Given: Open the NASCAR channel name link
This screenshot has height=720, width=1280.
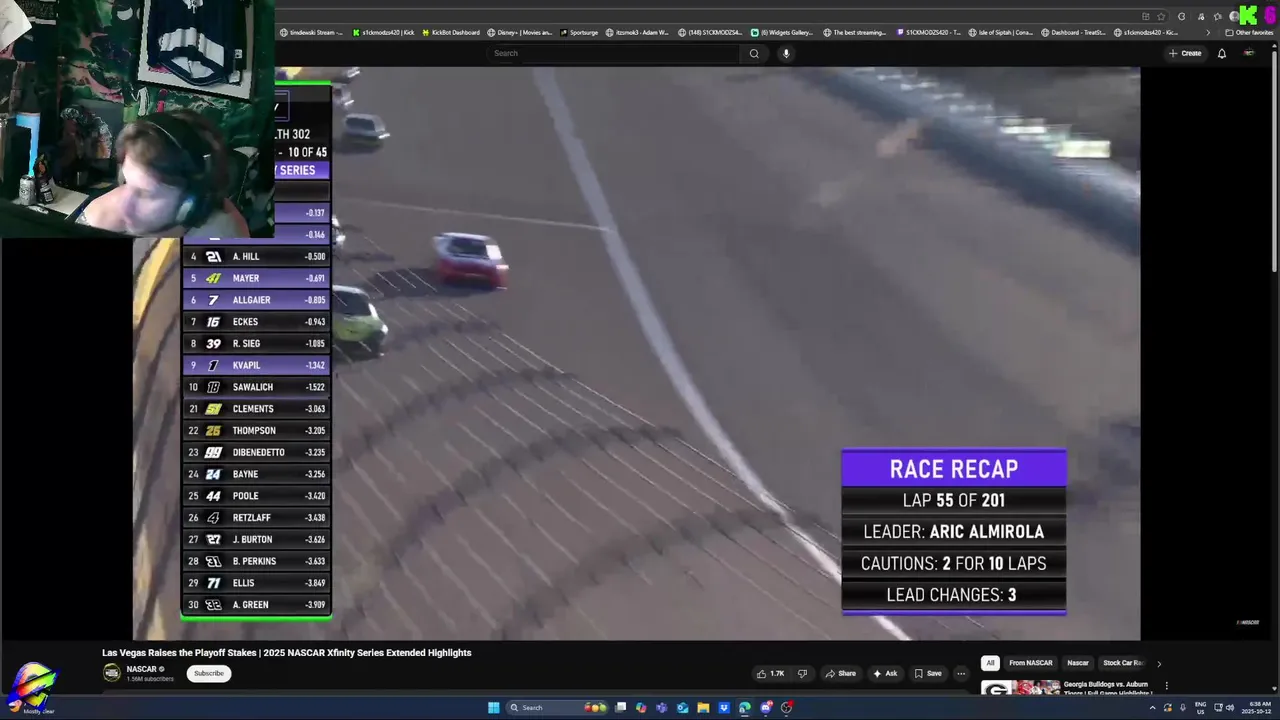Looking at the screenshot, I should pyautogui.click(x=142, y=669).
